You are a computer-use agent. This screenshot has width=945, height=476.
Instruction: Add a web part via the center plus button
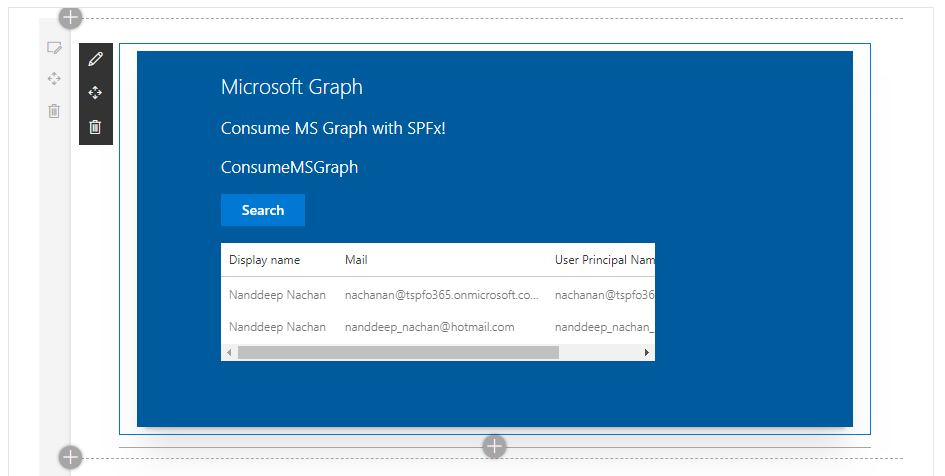pos(495,446)
